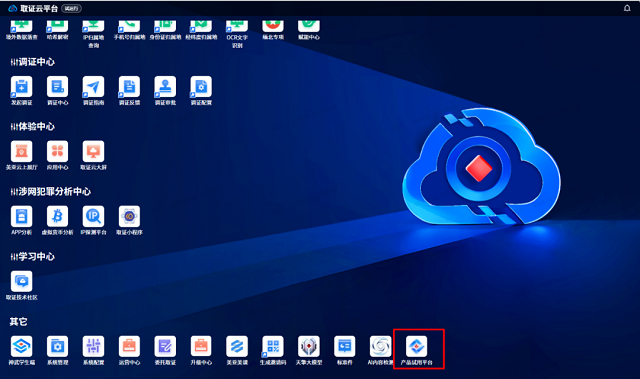
Task: Open the 产品试用平台 icon
Action: click(417, 346)
